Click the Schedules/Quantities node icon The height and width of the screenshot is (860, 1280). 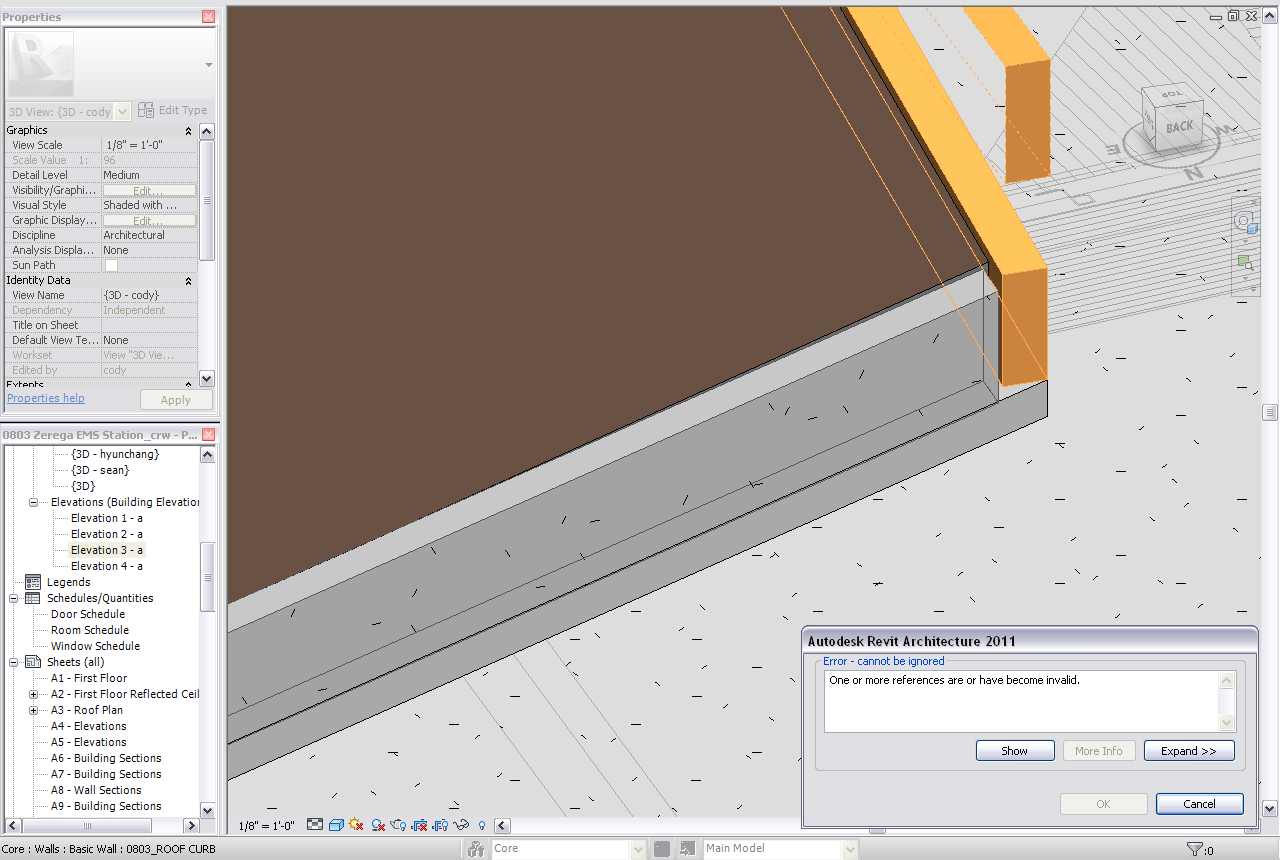pyautogui.click(x=33, y=598)
